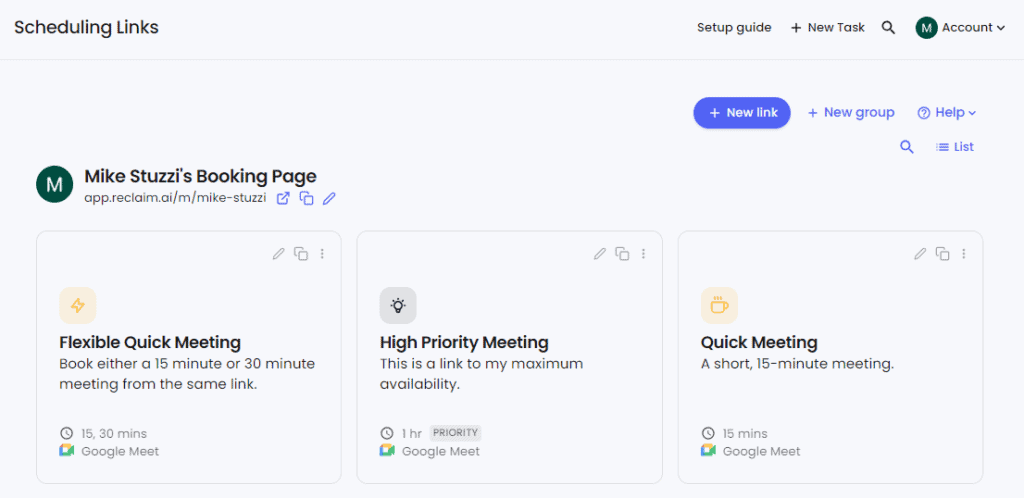Click 'Book either a 15 minute' description

coord(187,374)
